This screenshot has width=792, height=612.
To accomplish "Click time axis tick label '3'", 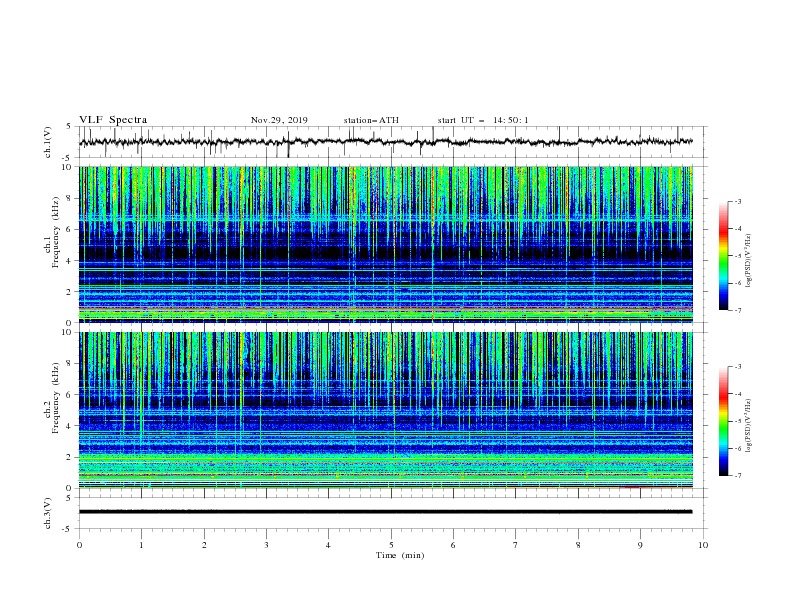I will click(x=266, y=545).
